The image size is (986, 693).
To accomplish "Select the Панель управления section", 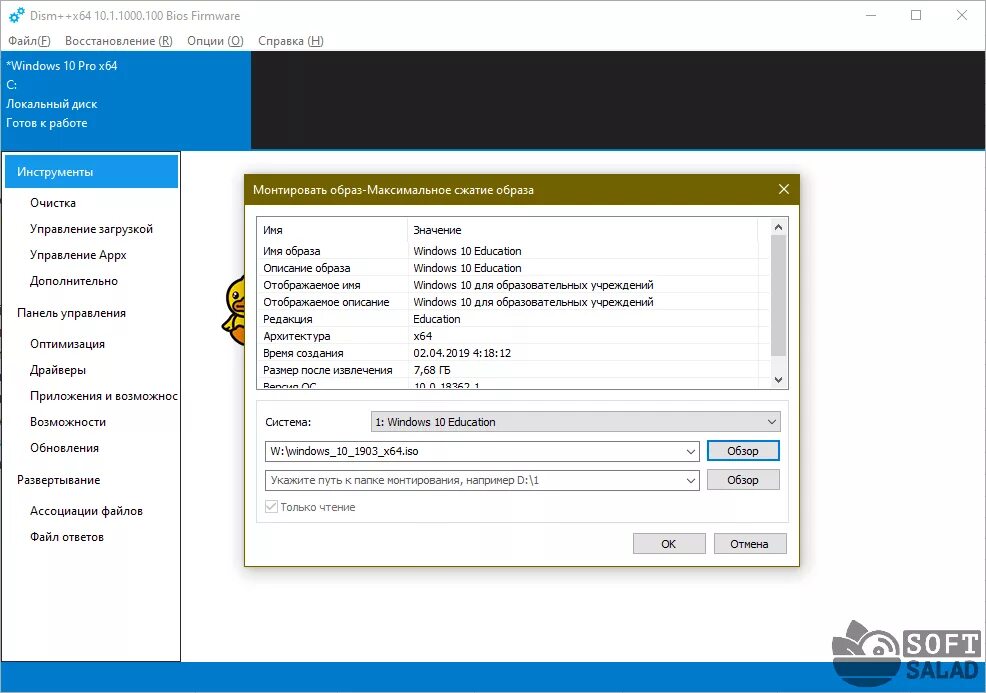I will point(71,313).
